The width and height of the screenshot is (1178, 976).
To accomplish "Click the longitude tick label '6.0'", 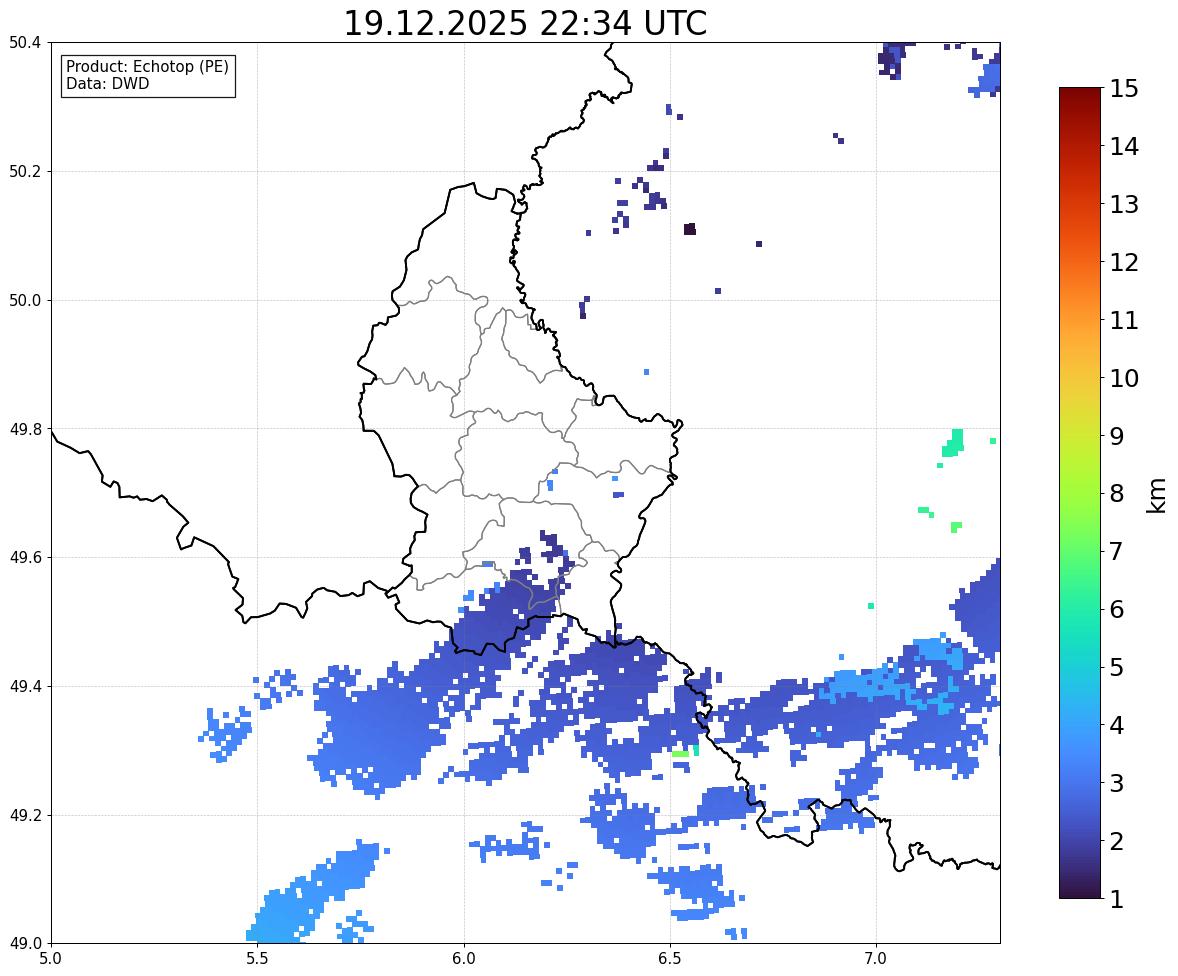I will [x=464, y=959].
